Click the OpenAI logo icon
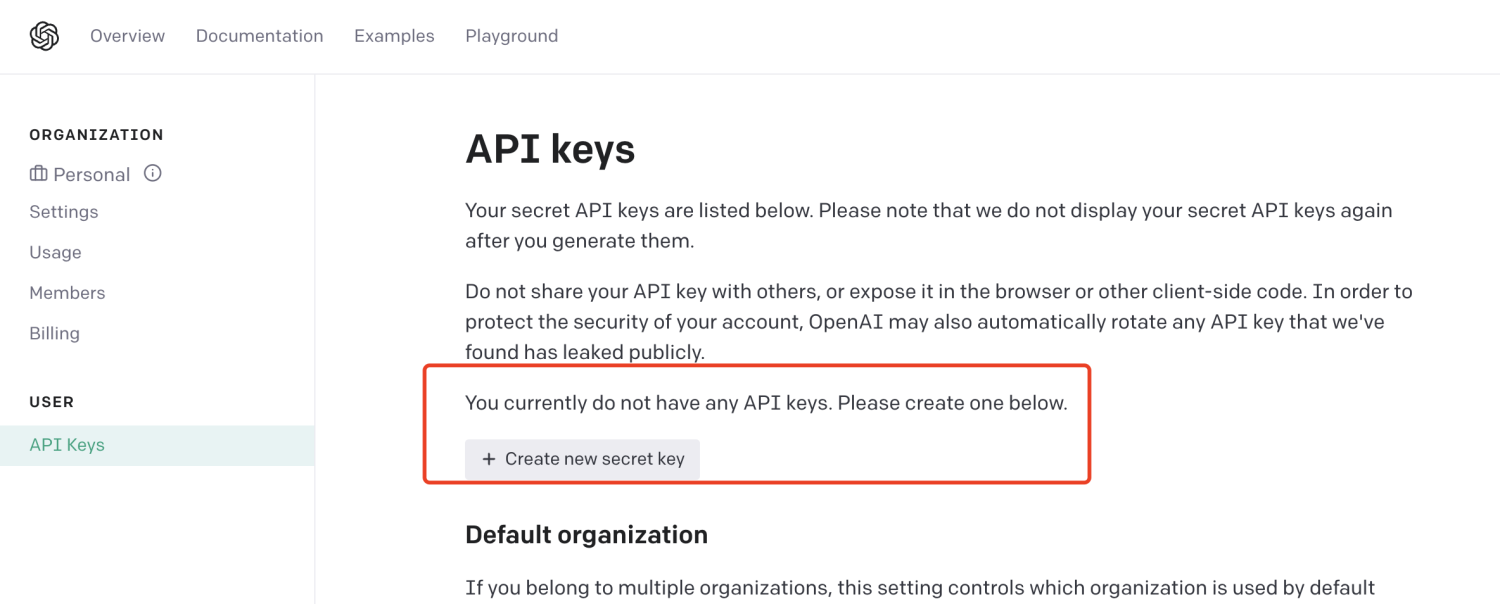 click(44, 36)
